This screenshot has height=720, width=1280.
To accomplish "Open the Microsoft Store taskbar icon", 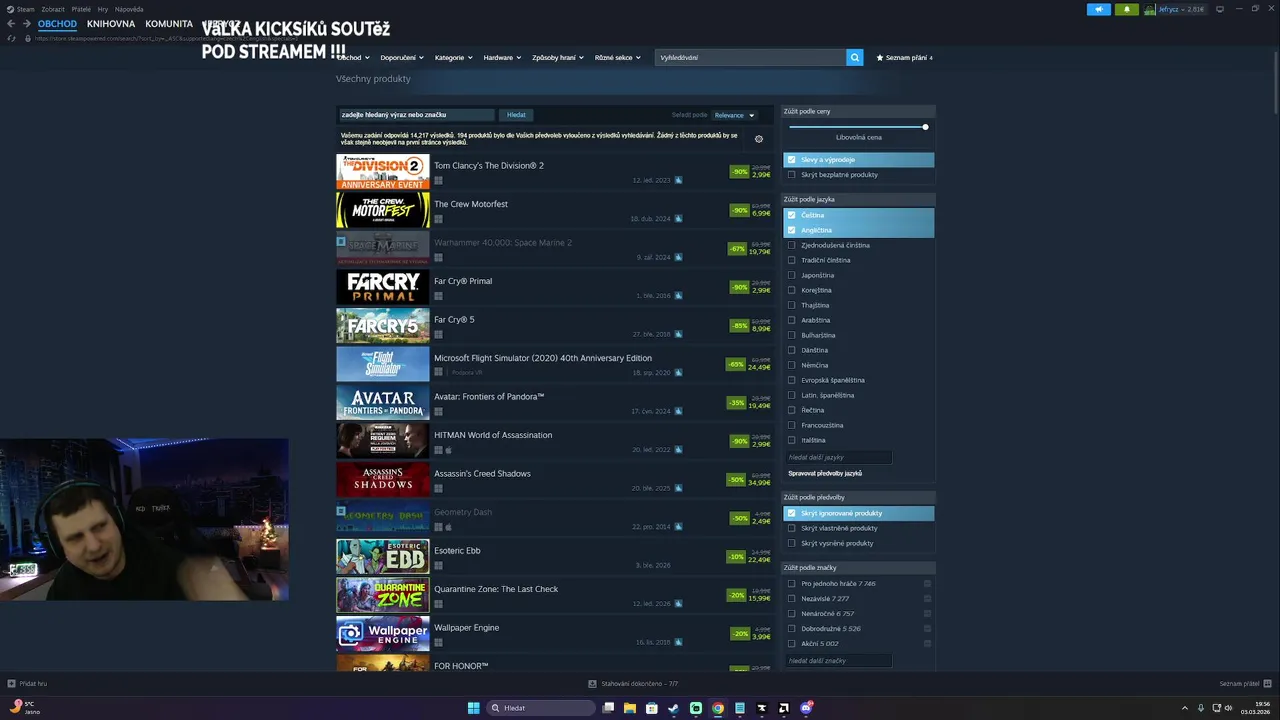I will pyautogui.click(x=652, y=708).
